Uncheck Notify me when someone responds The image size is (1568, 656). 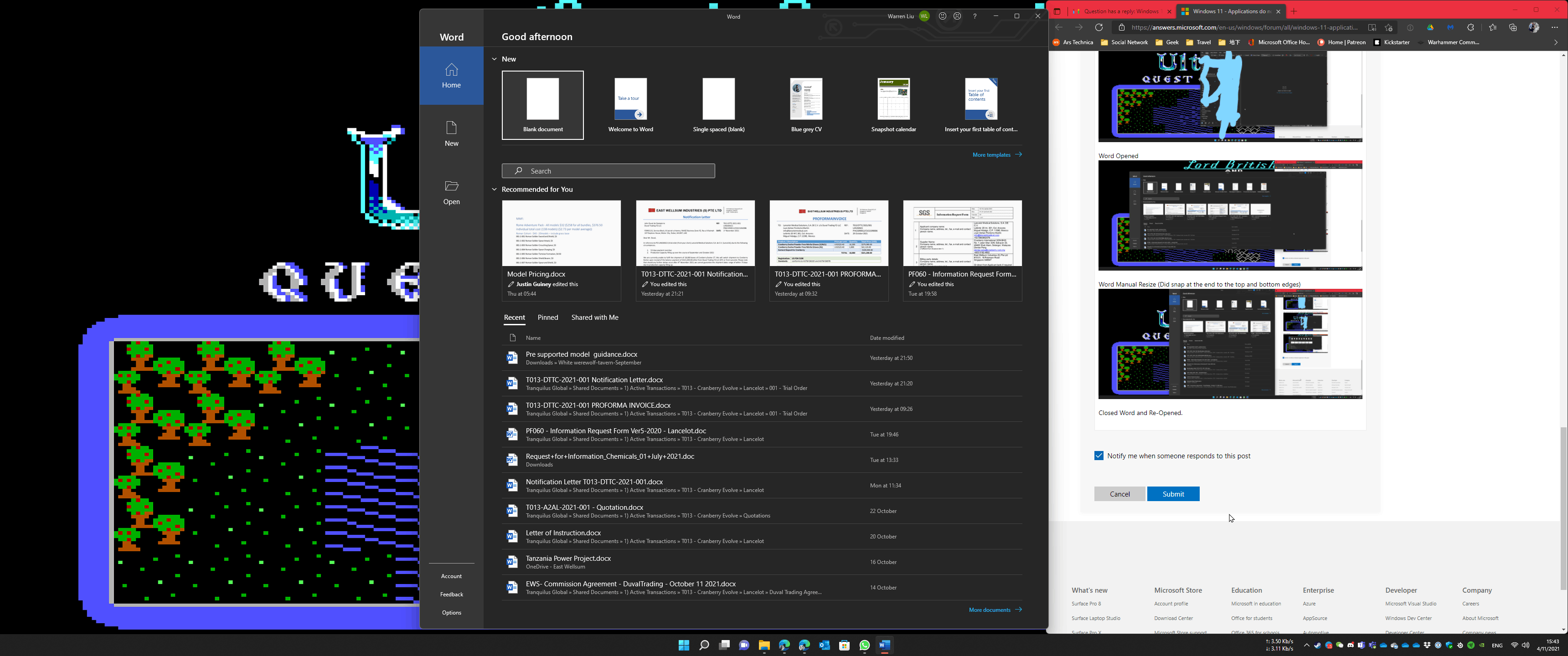[1099, 456]
